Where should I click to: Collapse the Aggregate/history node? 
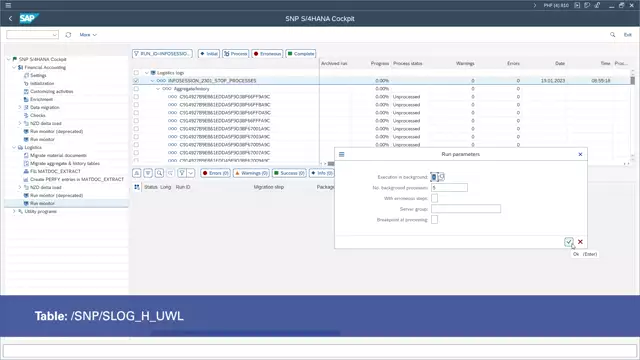coord(158,89)
